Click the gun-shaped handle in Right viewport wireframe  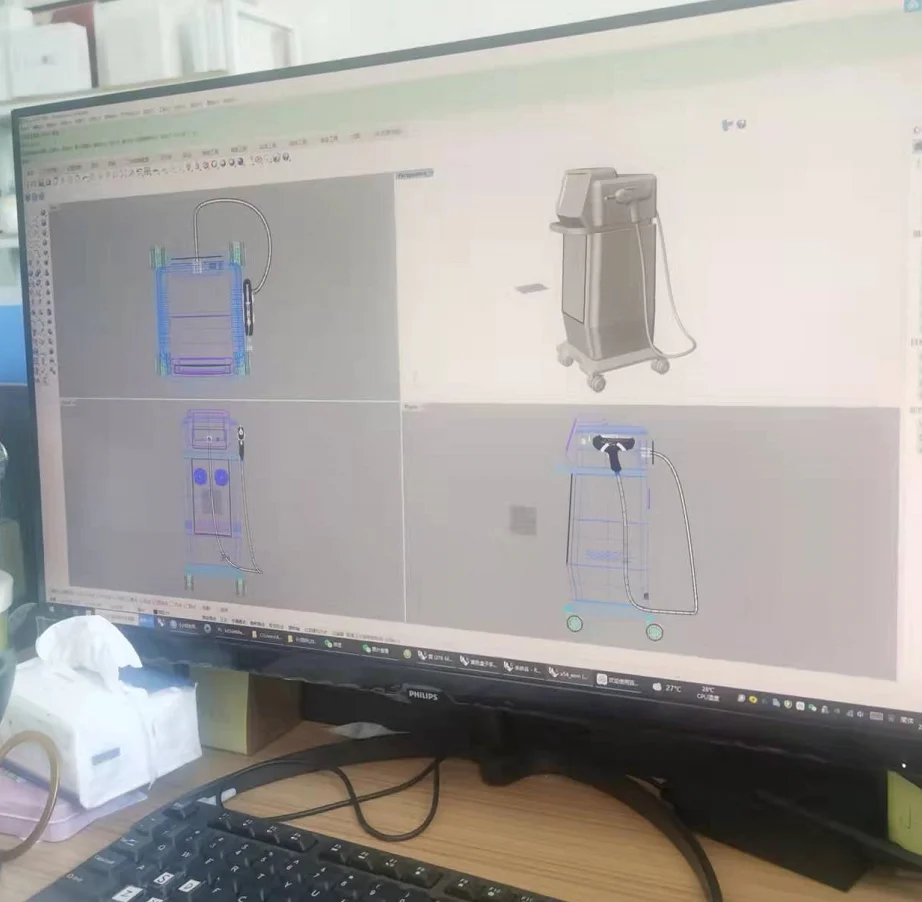[x=612, y=452]
